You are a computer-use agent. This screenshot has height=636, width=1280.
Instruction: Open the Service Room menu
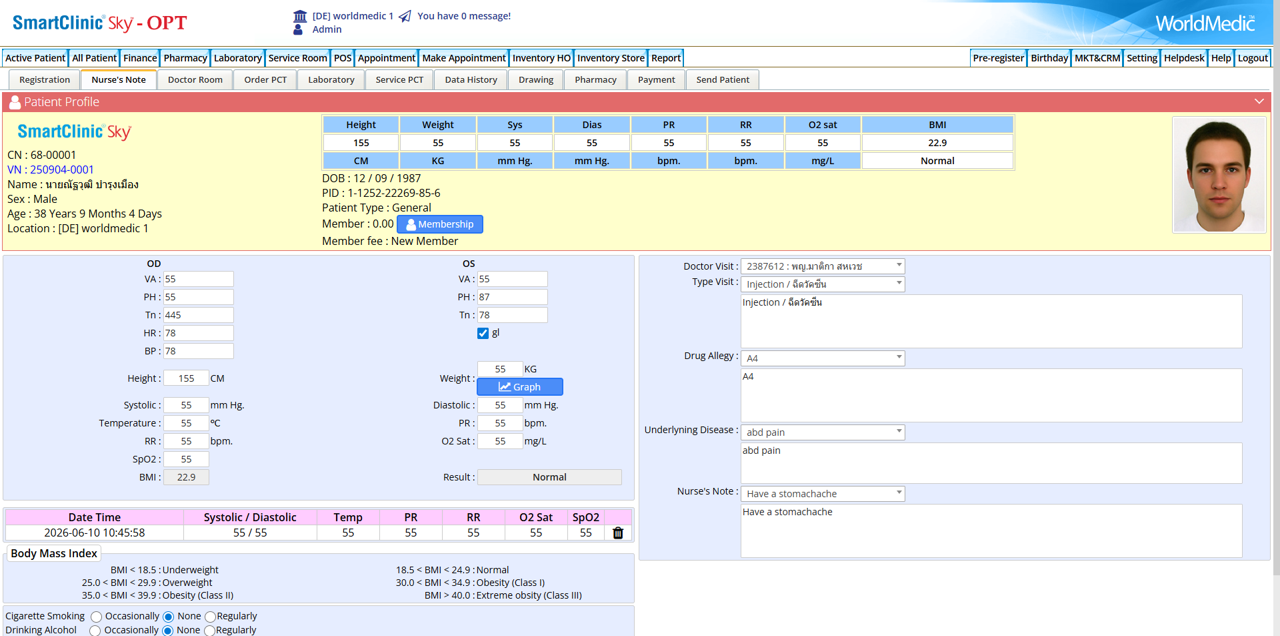(298, 58)
